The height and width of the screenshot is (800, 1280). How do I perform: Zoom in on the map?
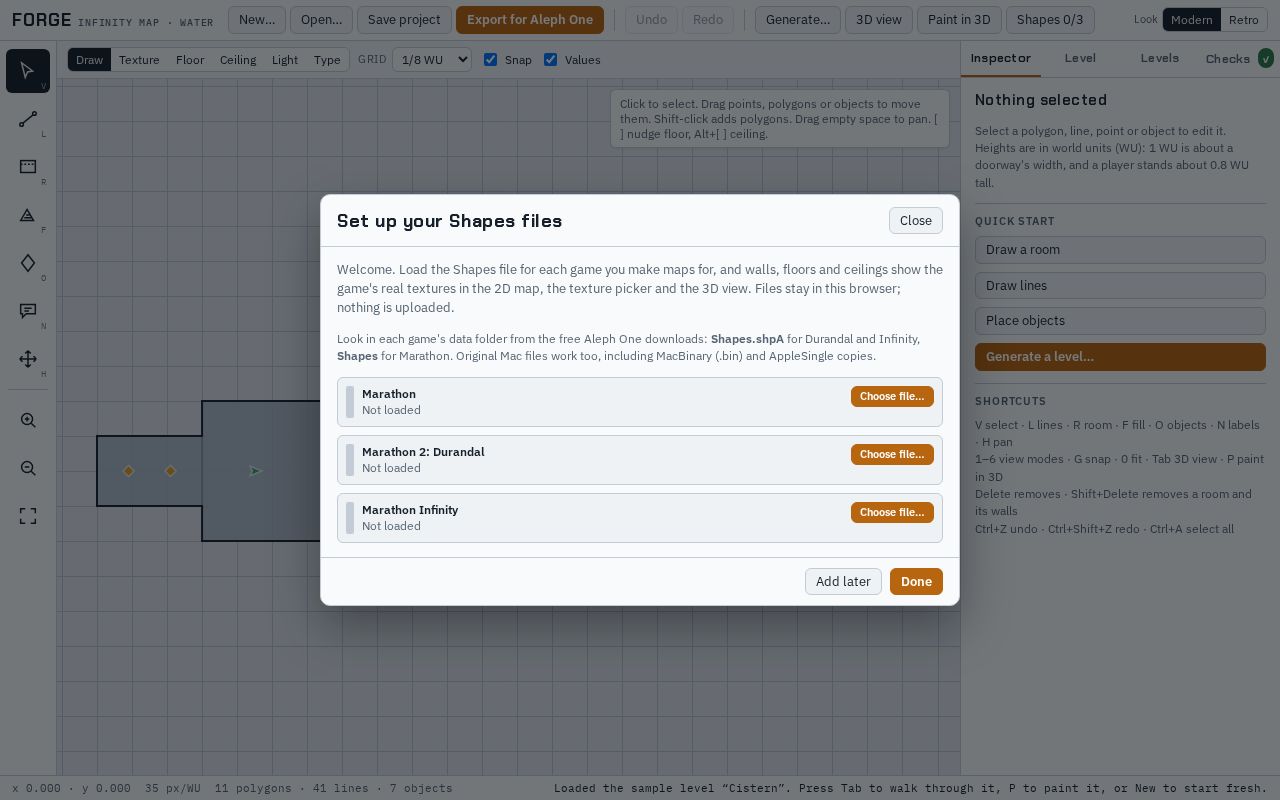pyautogui.click(x=28, y=421)
